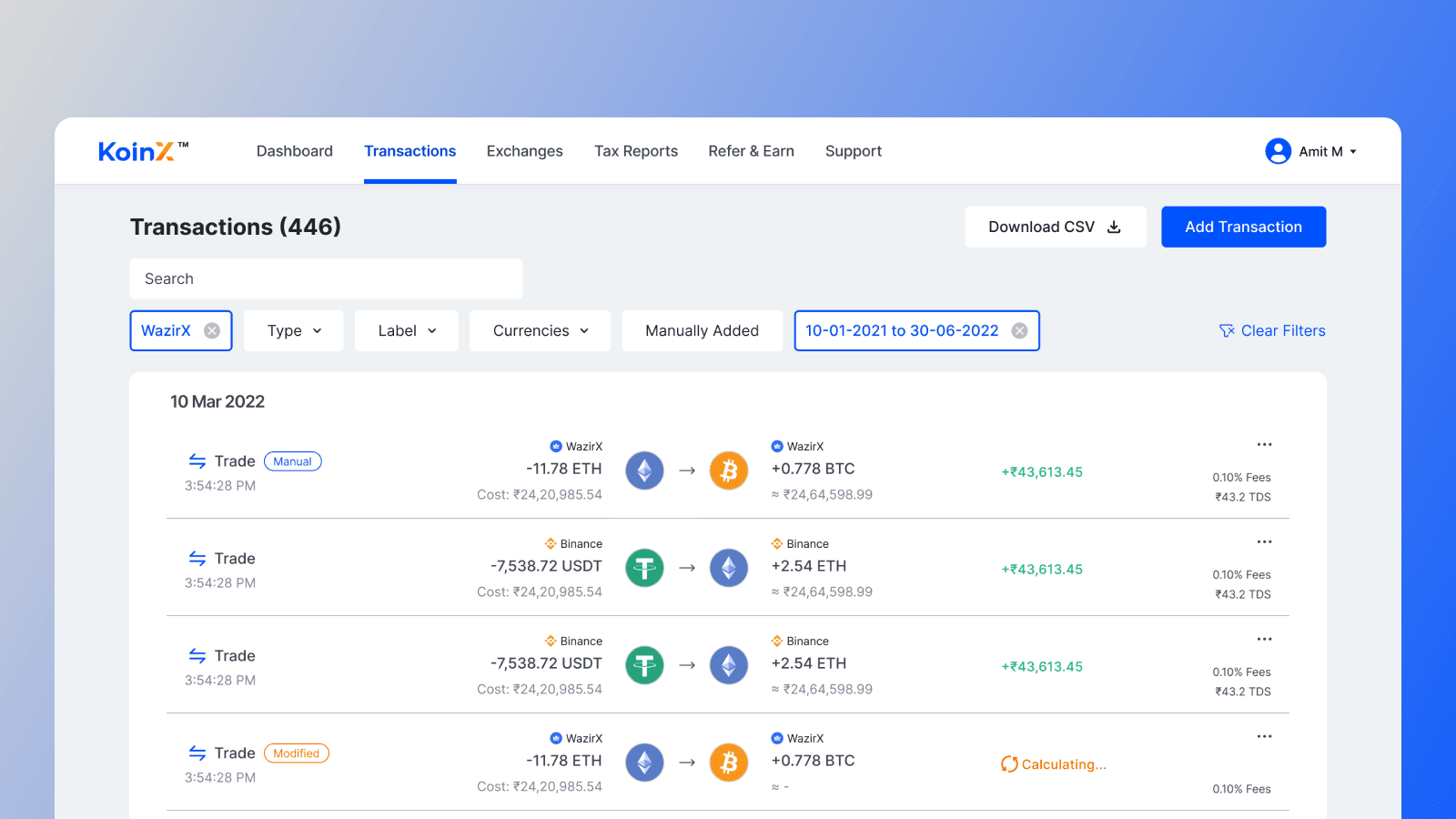This screenshot has width=1456, height=819.
Task: Click the Clear Filters link
Action: click(1272, 330)
